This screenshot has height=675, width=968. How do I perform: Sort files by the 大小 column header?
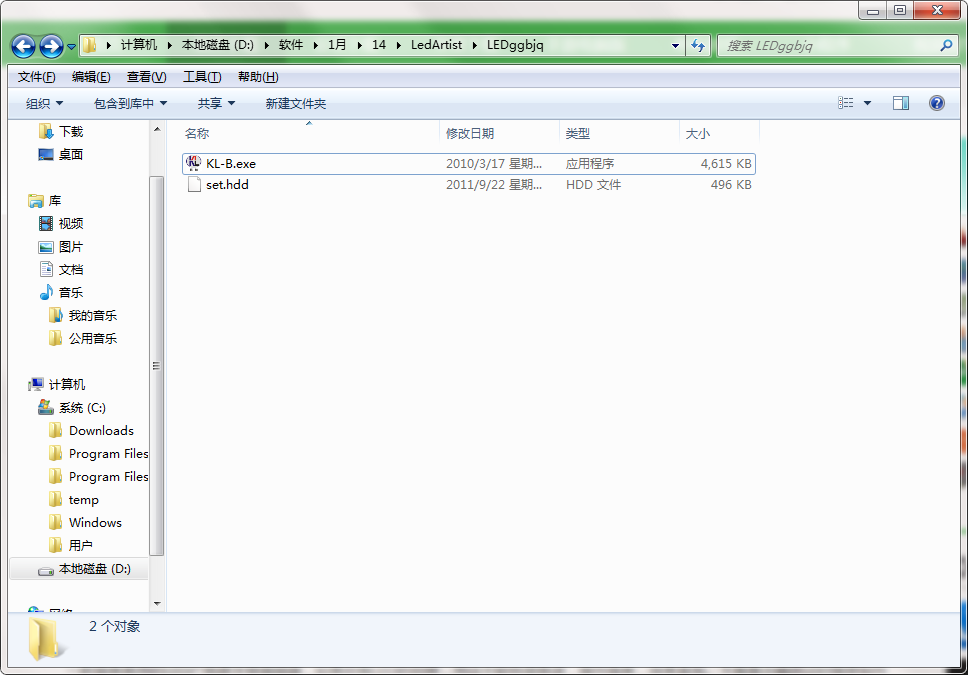pos(697,133)
